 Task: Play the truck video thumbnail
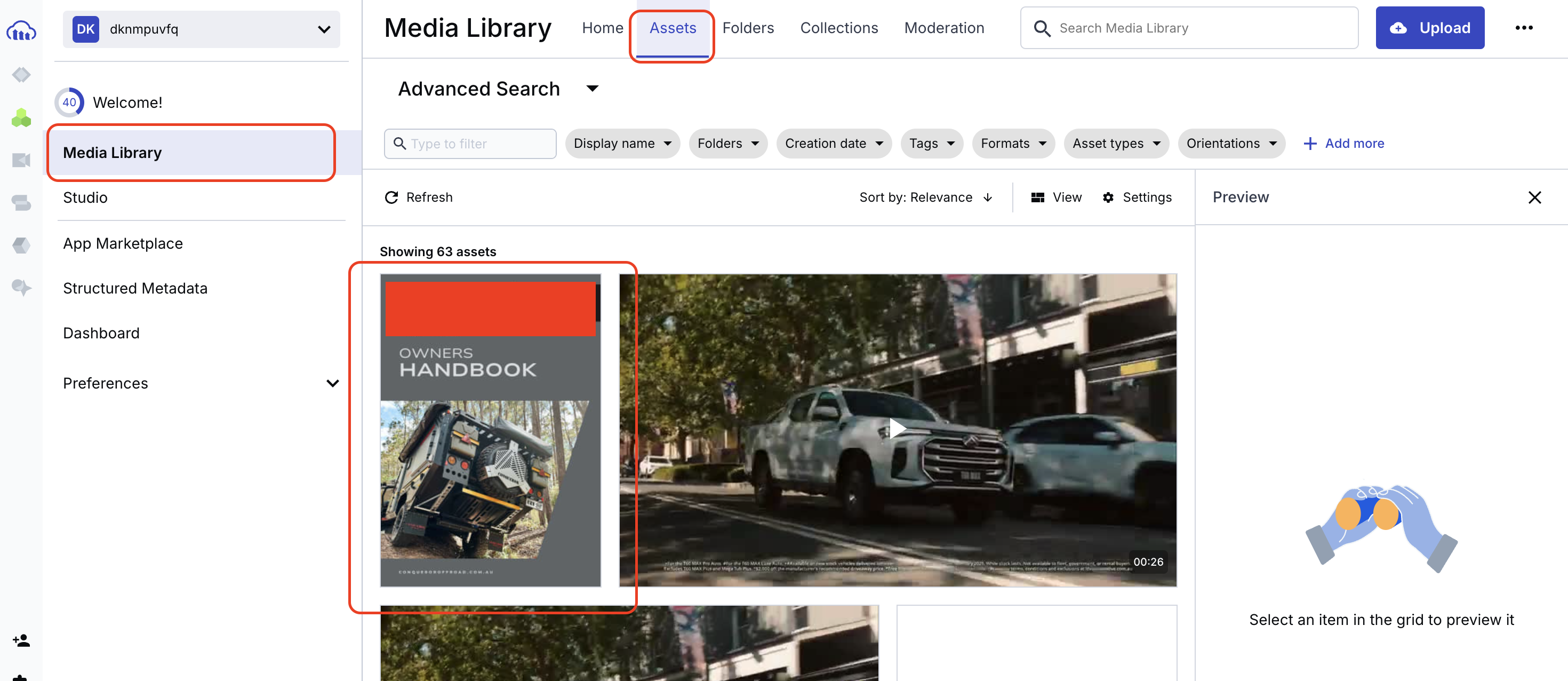tap(897, 429)
